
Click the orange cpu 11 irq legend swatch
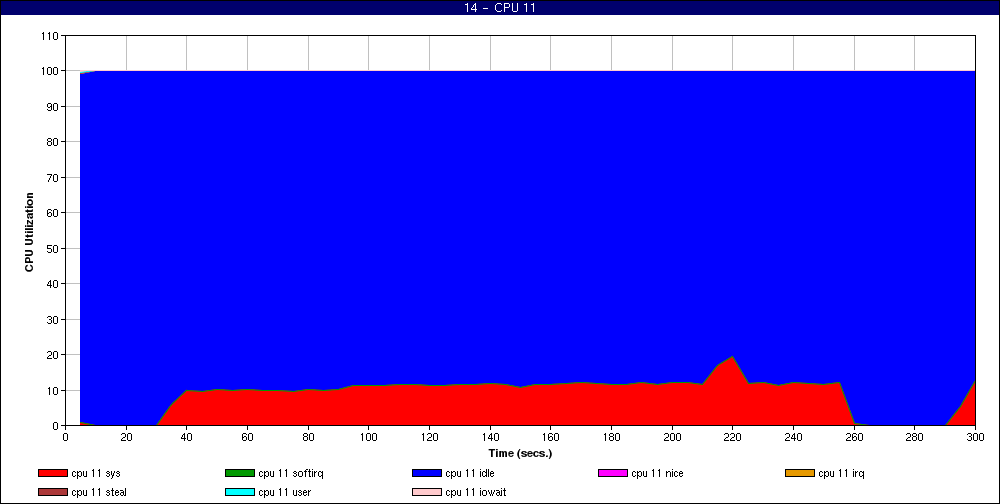[800, 473]
